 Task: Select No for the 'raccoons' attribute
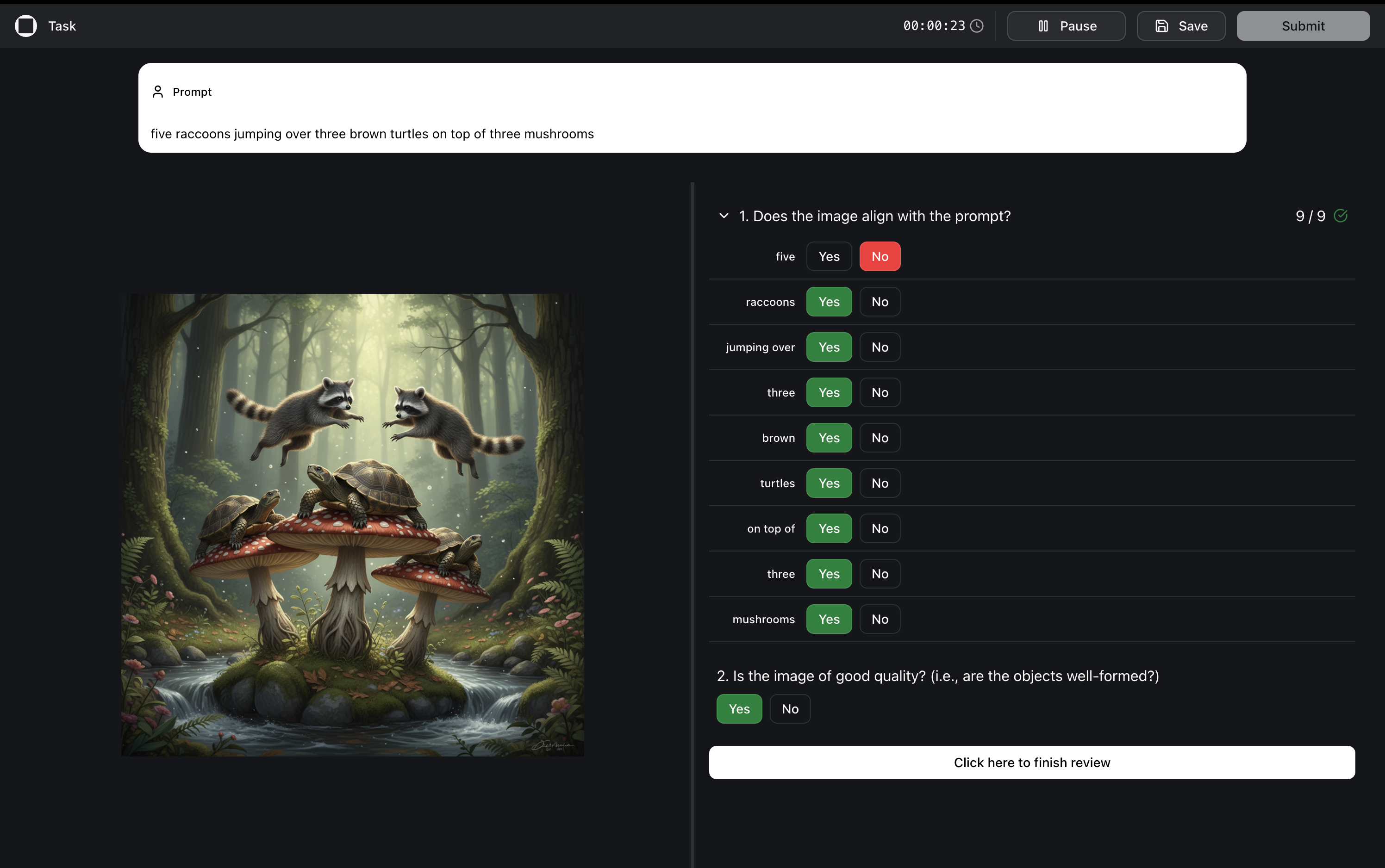tap(879, 302)
